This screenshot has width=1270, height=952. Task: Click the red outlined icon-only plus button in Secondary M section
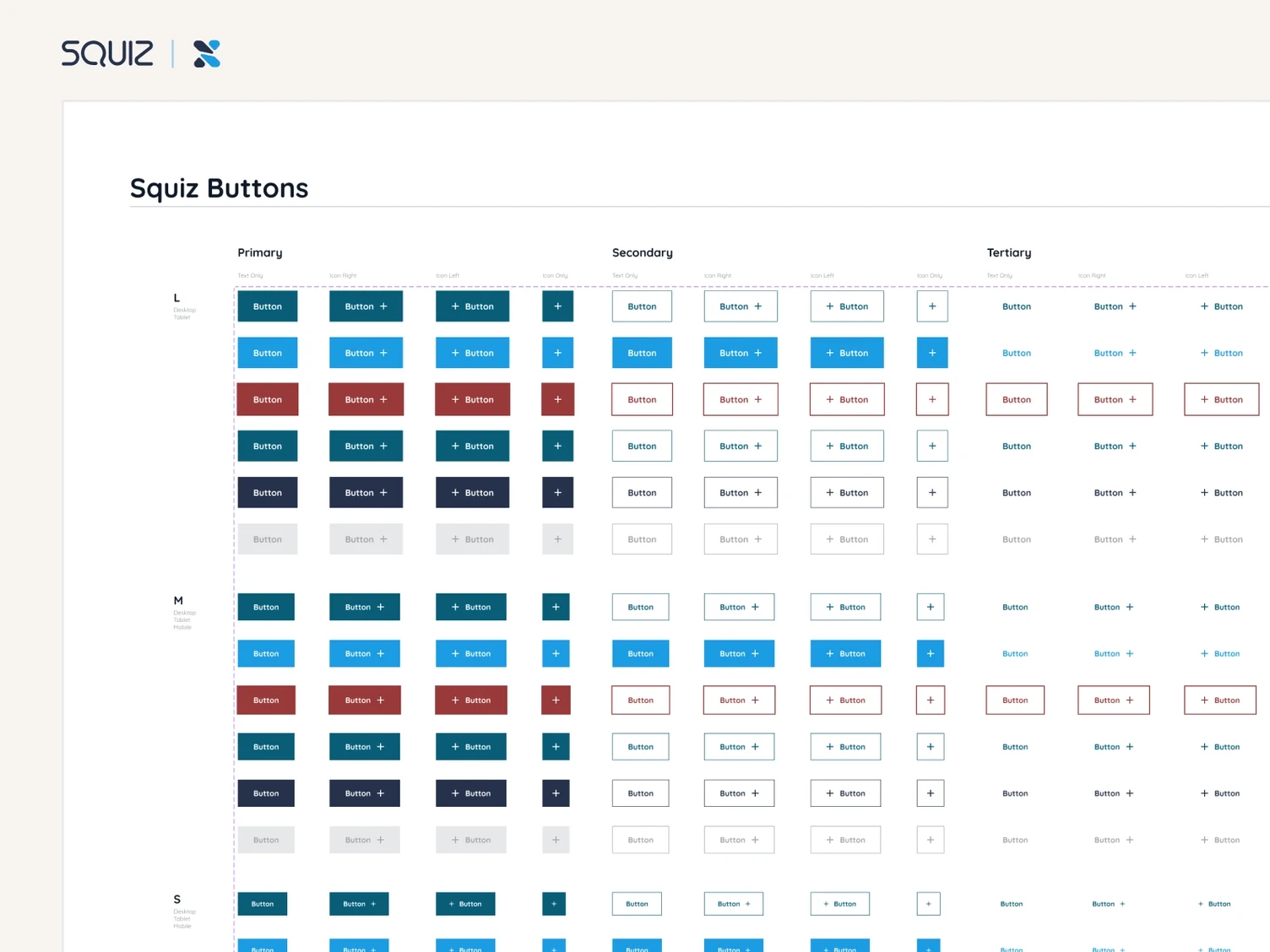[931, 700]
